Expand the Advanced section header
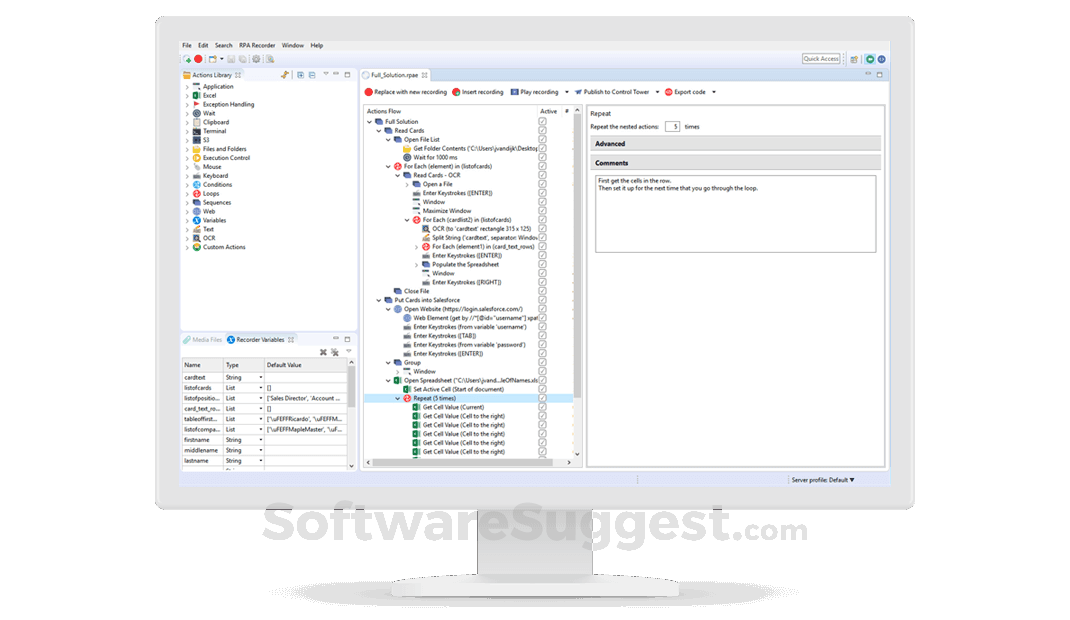The image size is (1070, 620). 736,144
